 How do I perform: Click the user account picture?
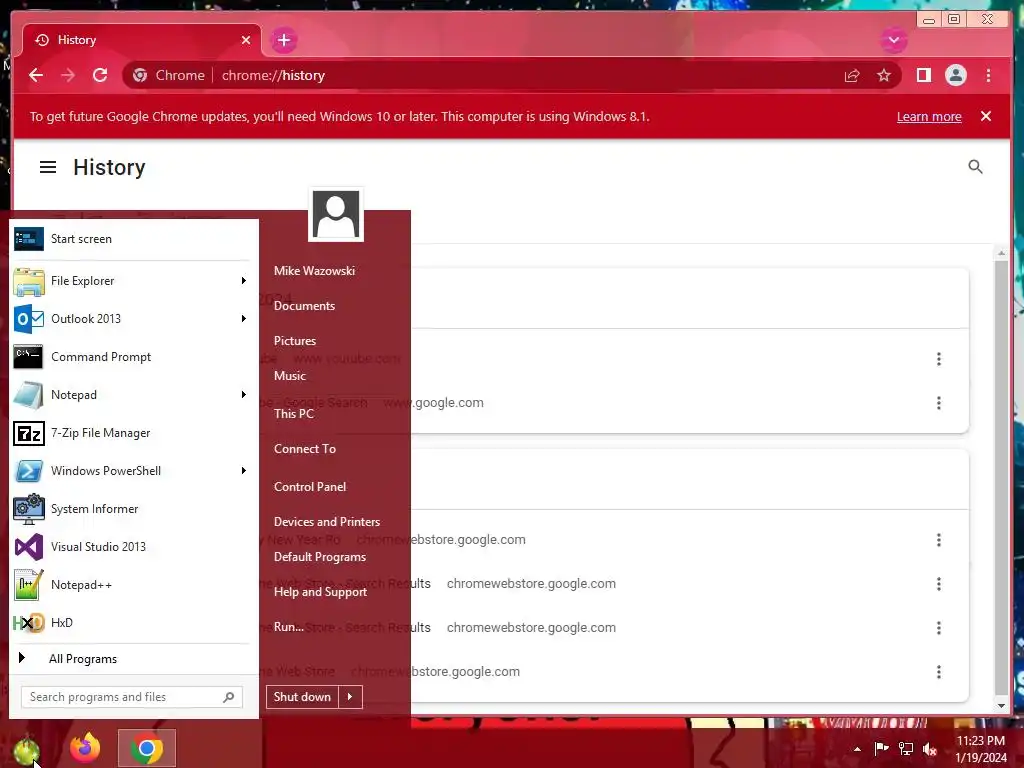[x=336, y=214]
